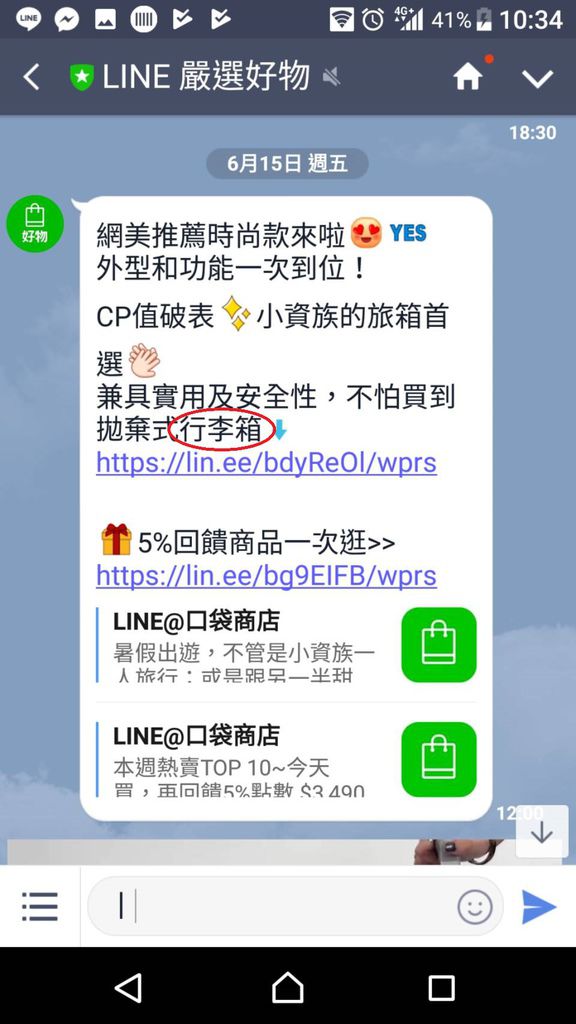This screenshot has height=1024, width=576.
Task: Open the home icon with red dot
Action: point(468,77)
